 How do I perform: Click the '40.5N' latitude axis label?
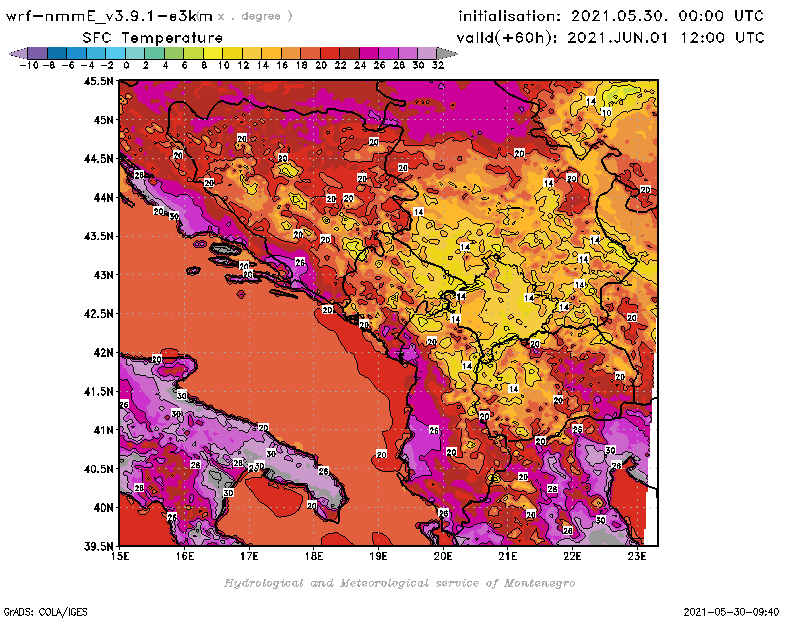[x=98, y=469]
